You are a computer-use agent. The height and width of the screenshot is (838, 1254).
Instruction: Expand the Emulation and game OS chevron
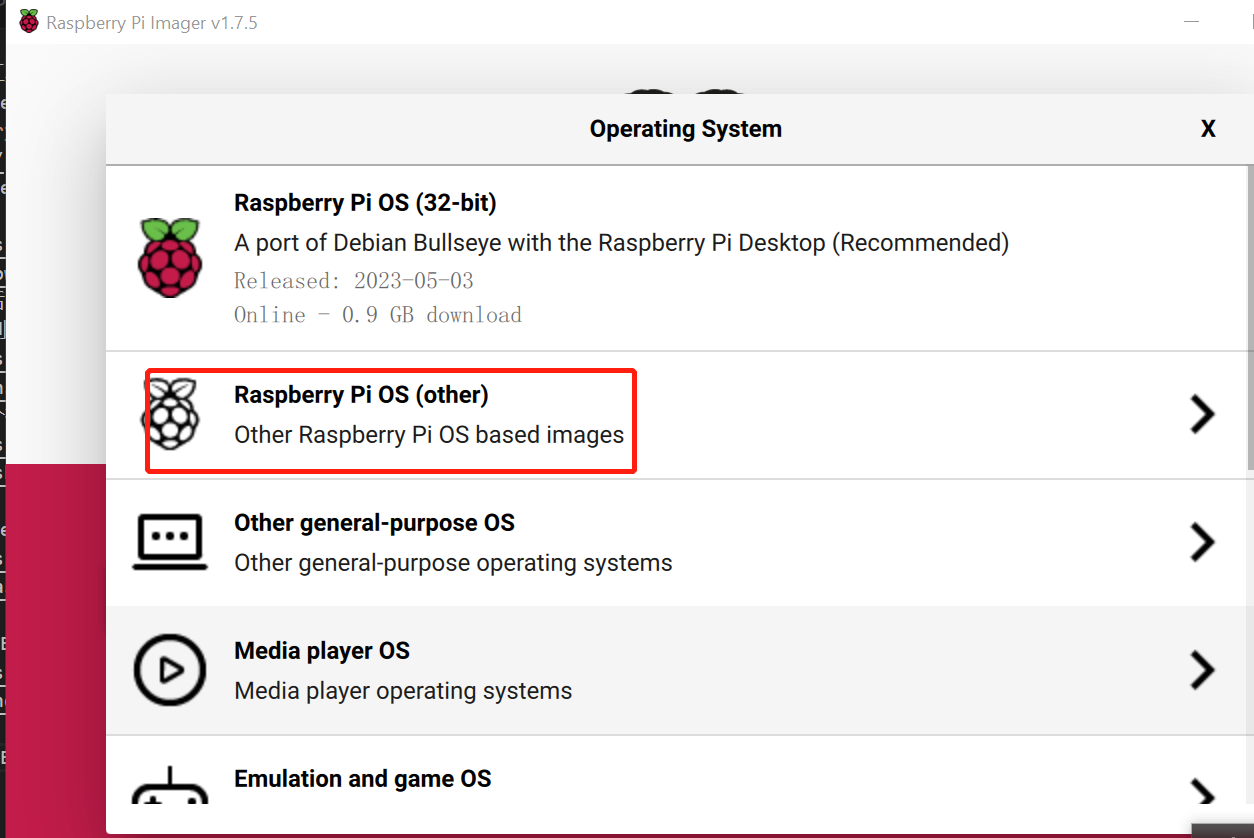click(1202, 793)
